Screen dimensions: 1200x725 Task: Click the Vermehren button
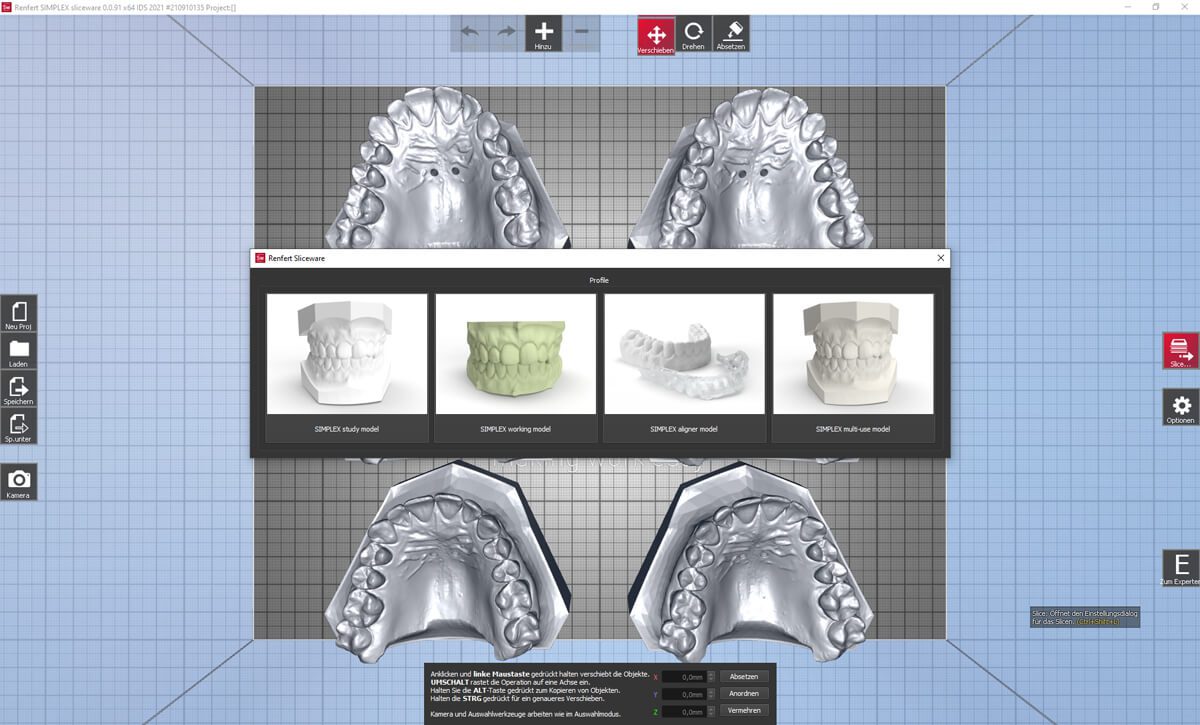(745, 711)
